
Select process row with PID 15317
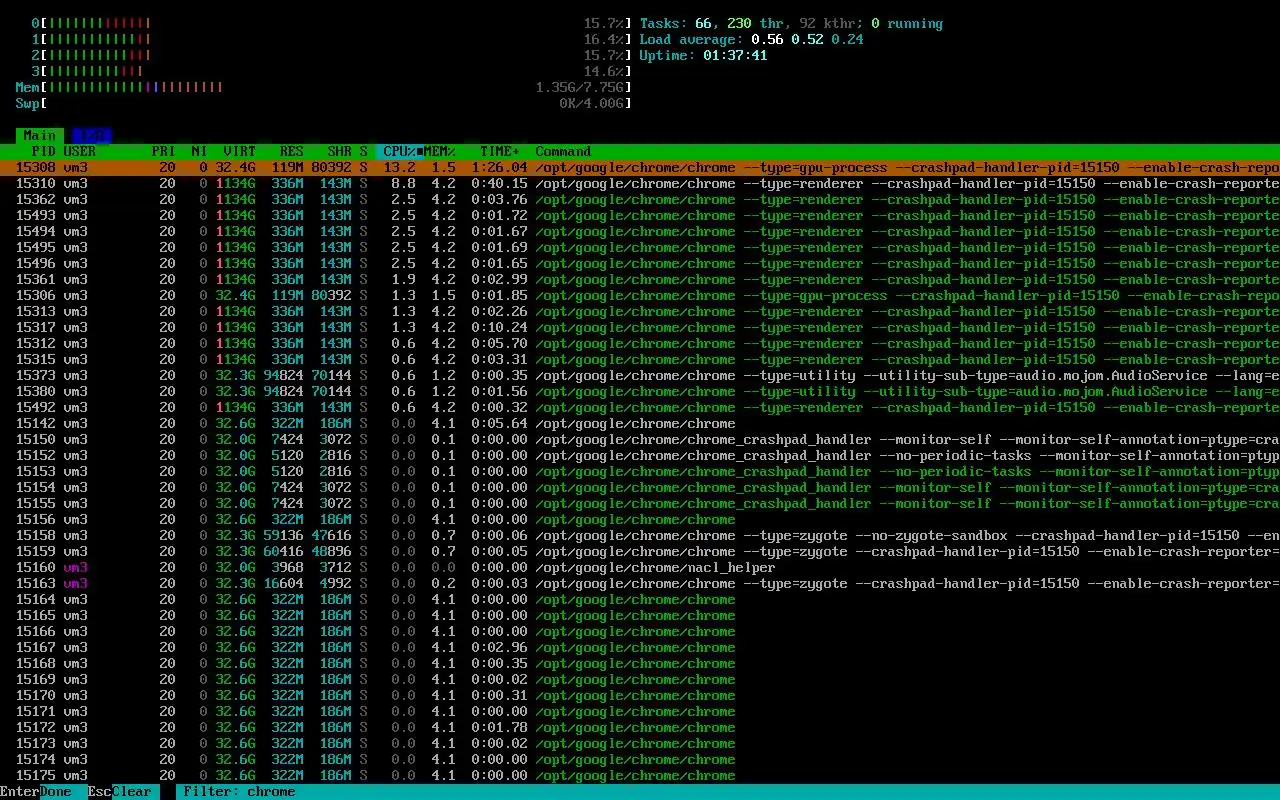pos(640,327)
